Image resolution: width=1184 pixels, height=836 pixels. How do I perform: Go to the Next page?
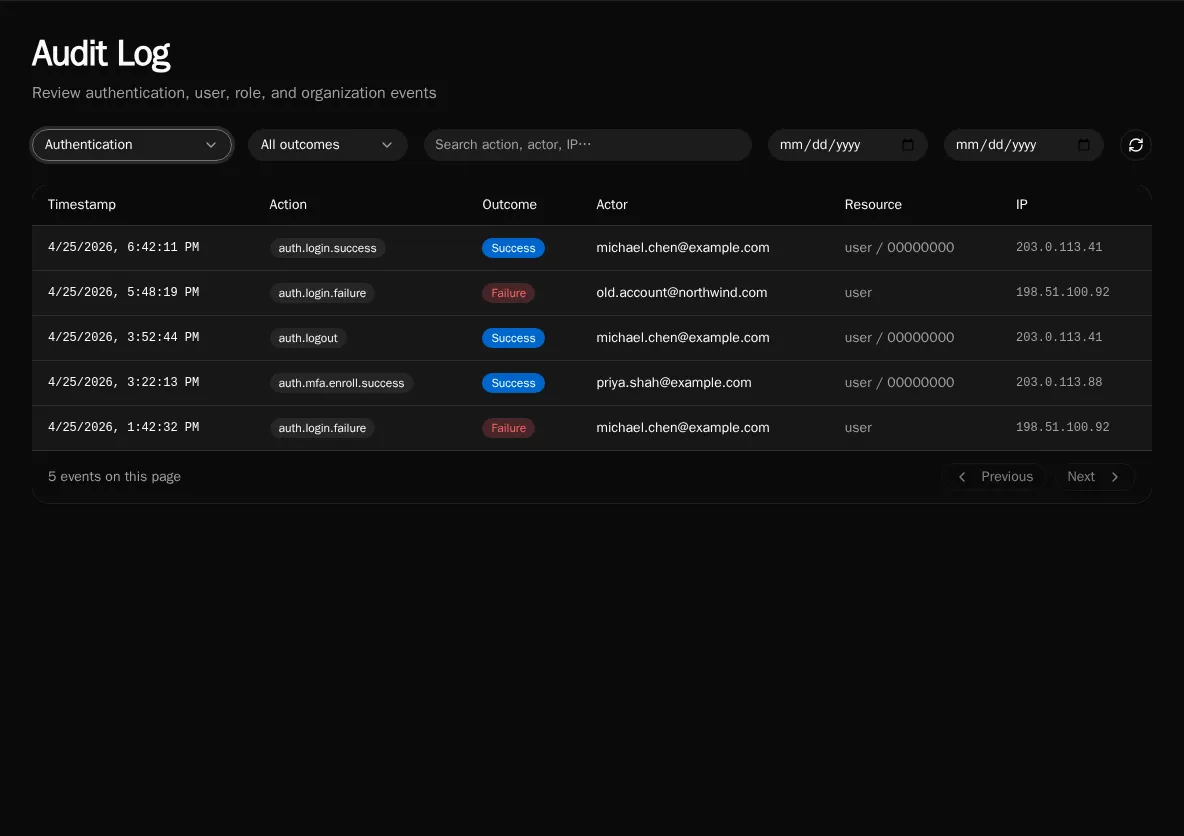tap(1093, 477)
